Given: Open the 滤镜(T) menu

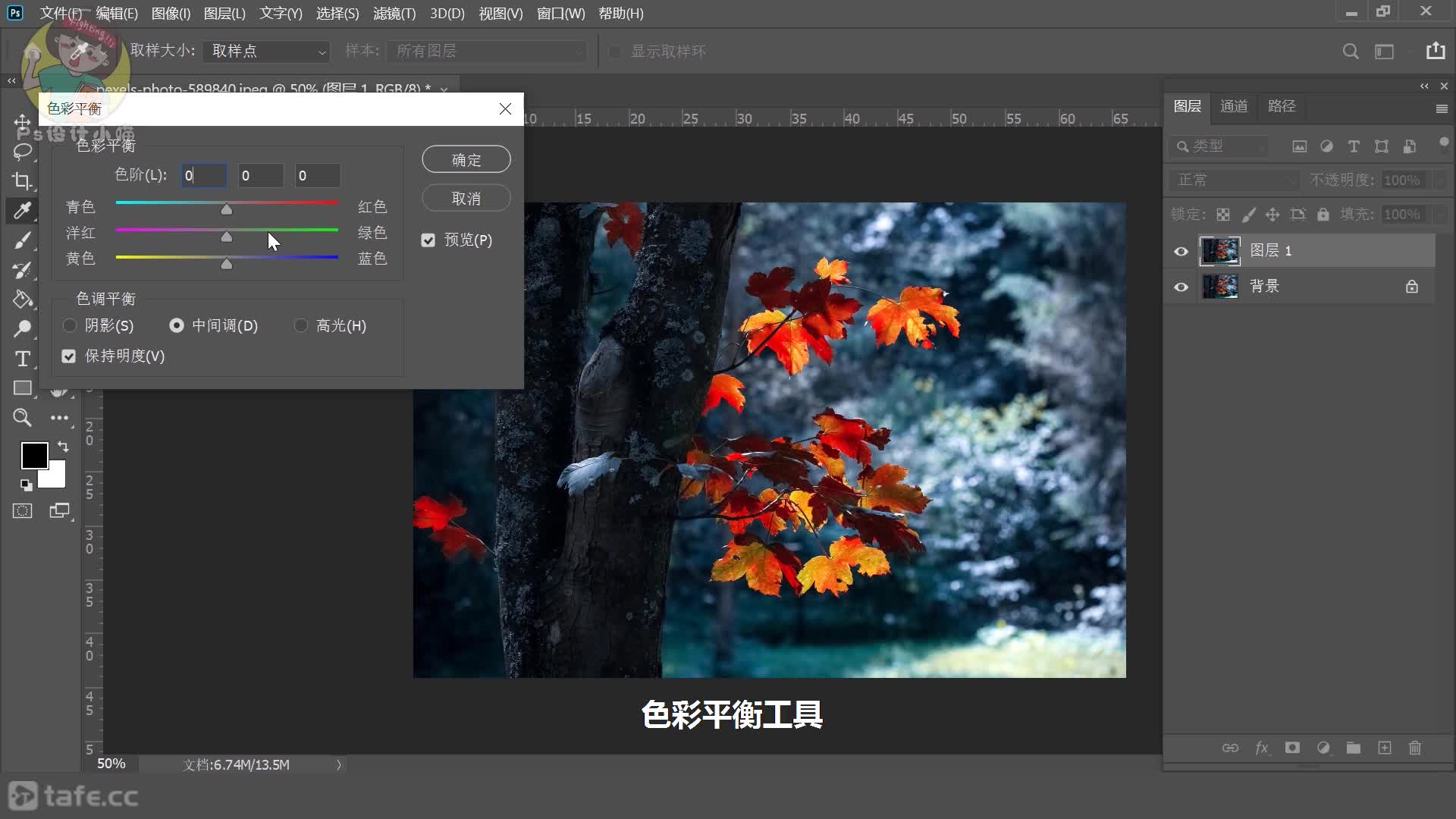Looking at the screenshot, I should click(x=394, y=14).
